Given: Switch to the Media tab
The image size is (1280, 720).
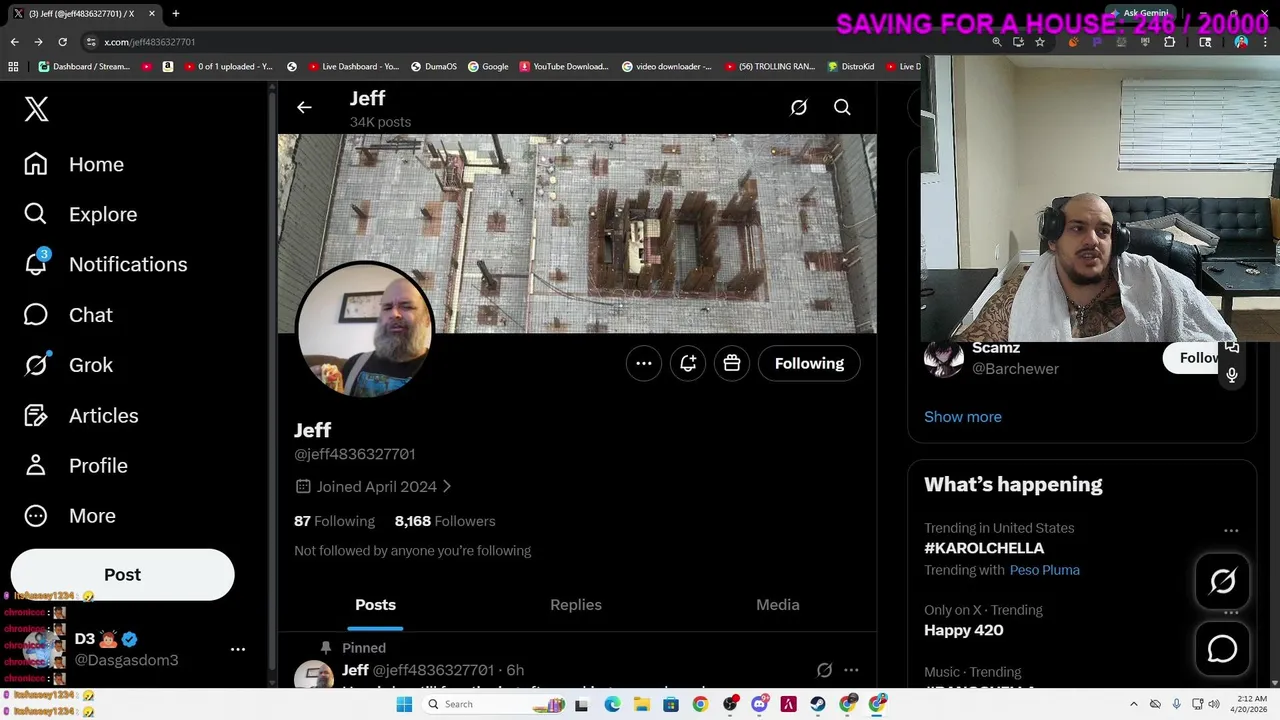Looking at the screenshot, I should click(777, 605).
